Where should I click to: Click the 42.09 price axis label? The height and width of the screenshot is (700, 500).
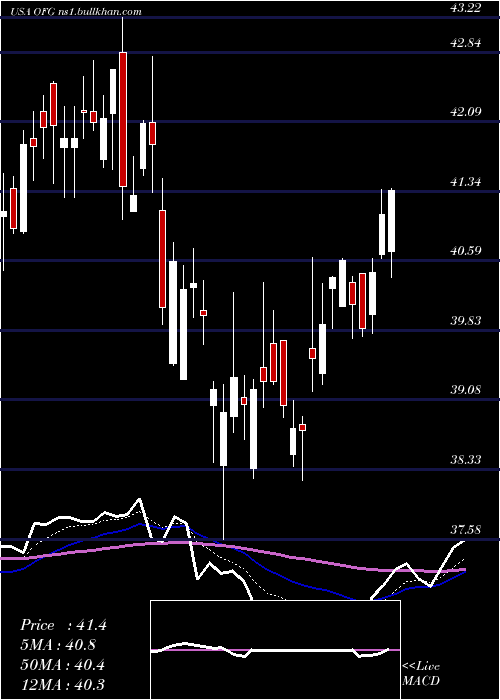[466, 112]
